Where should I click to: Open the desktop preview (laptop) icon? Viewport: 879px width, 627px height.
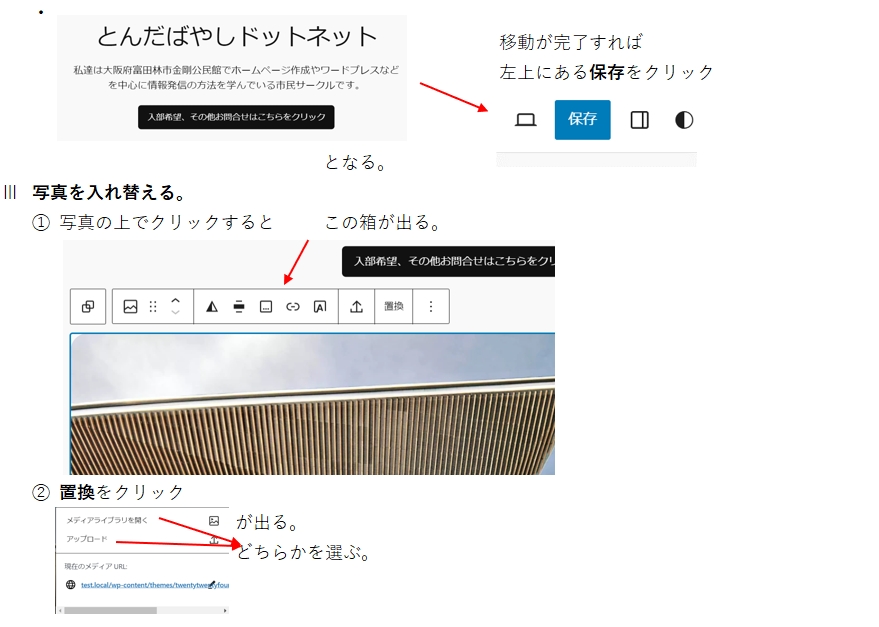(526, 120)
